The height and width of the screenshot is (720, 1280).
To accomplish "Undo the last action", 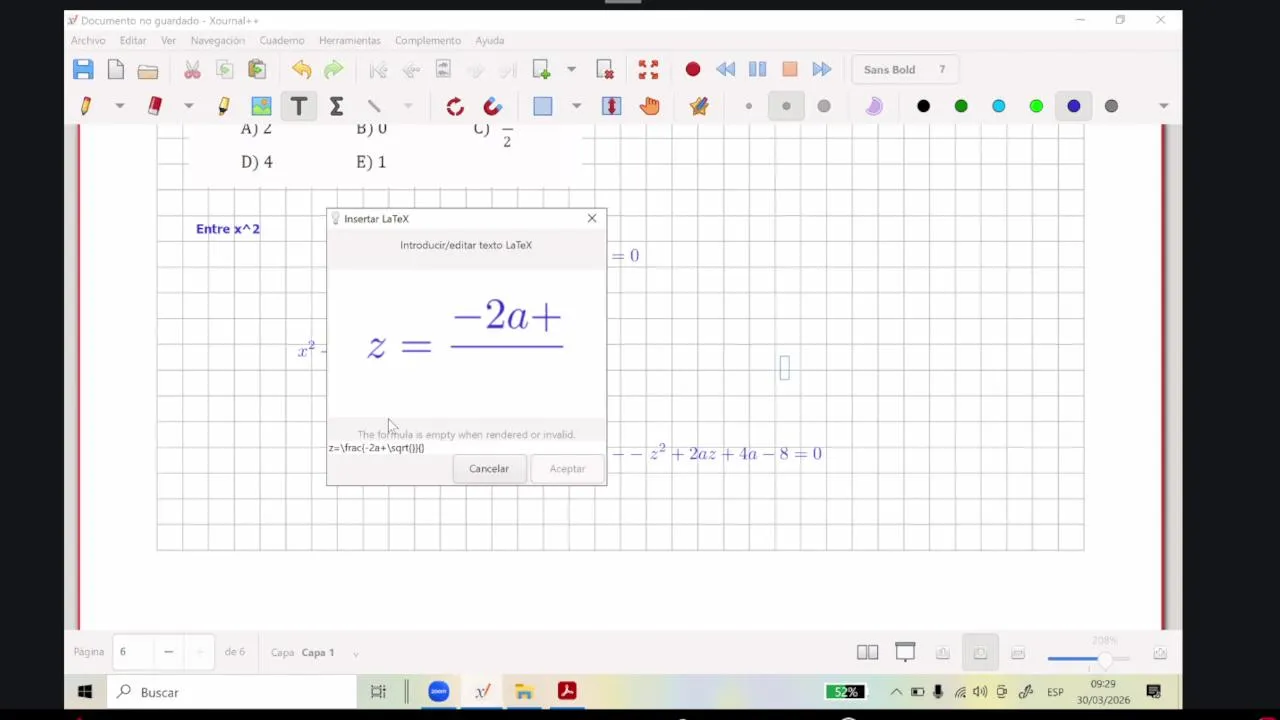I will (301, 70).
